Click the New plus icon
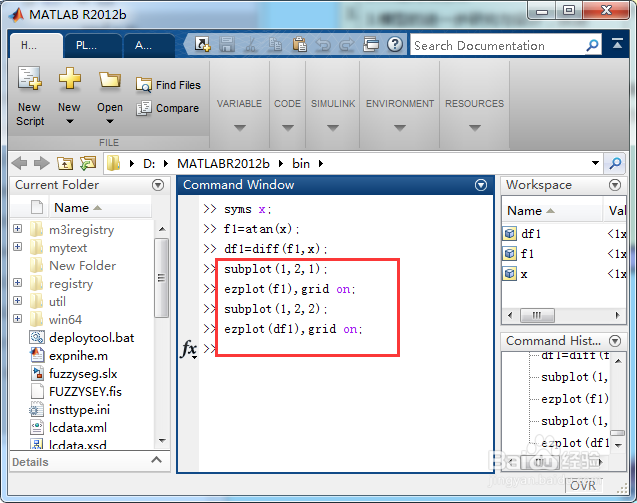637x503 pixels. point(69,78)
